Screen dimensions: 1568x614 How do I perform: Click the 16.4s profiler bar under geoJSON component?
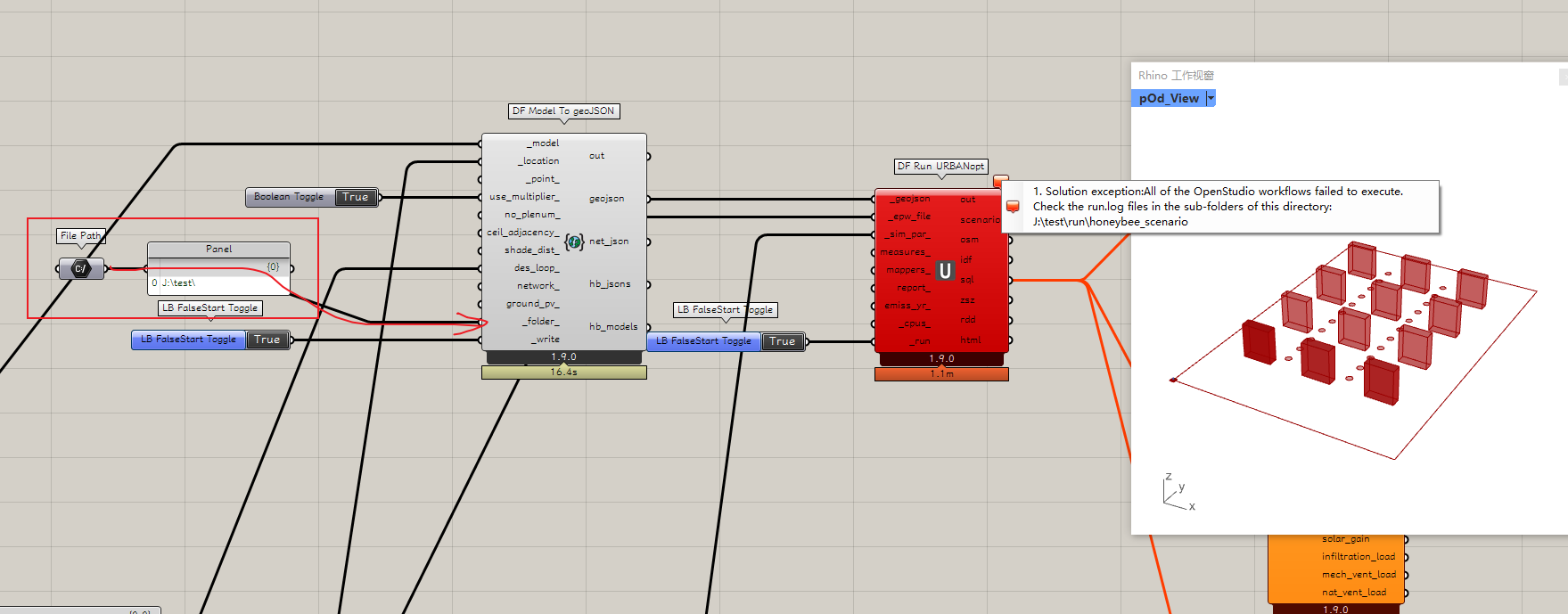pos(563,372)
